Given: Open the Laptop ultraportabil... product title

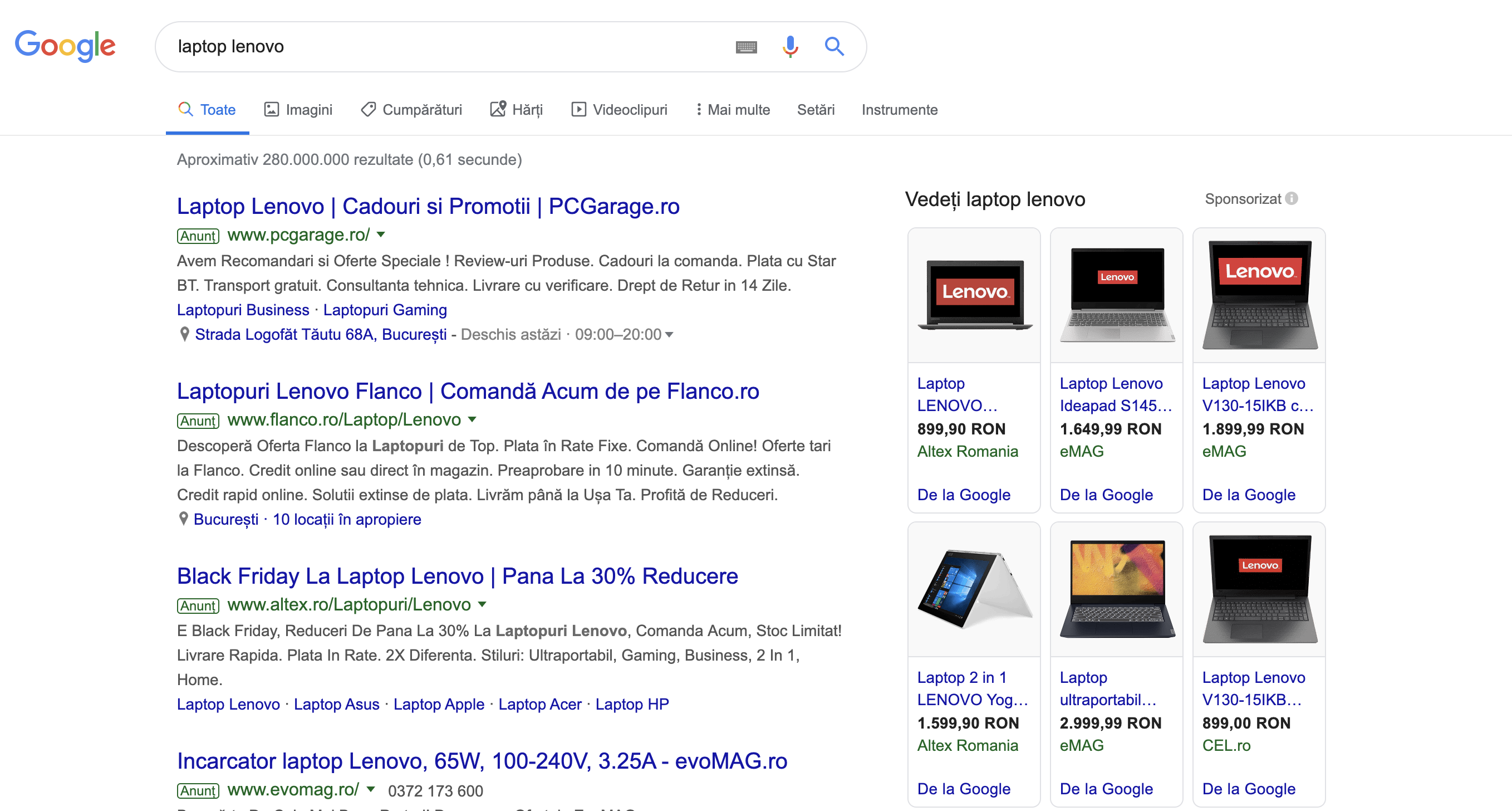Looking at the screenshot, I should point(1108,689).
